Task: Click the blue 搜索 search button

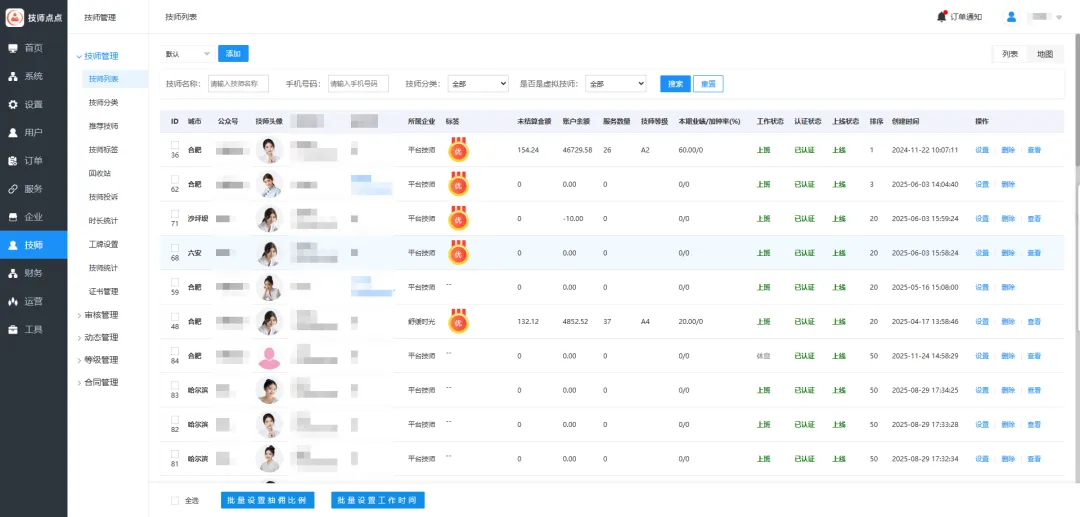Action: [x=675, y=84]
